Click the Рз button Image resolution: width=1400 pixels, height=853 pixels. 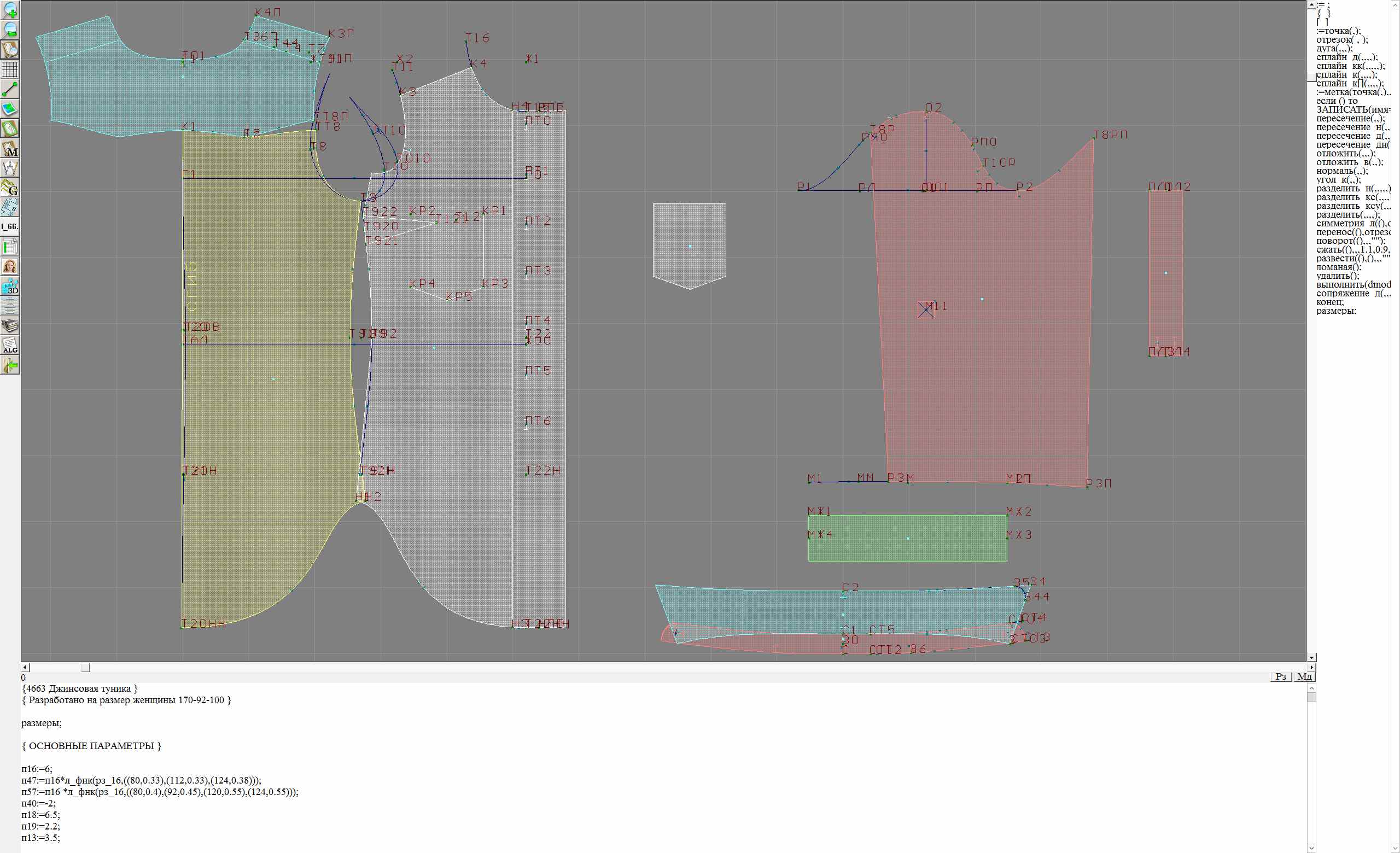[x=1281, y=676]
